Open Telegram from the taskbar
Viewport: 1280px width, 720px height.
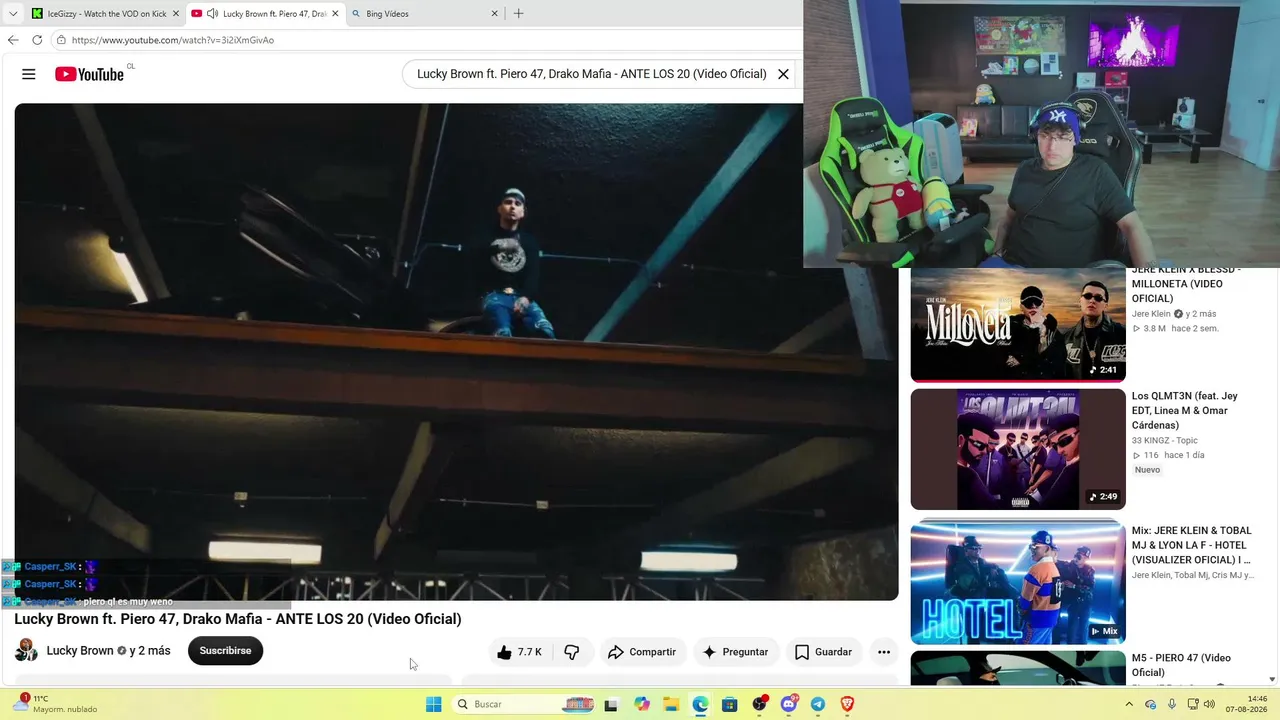[x=818, y=704]
